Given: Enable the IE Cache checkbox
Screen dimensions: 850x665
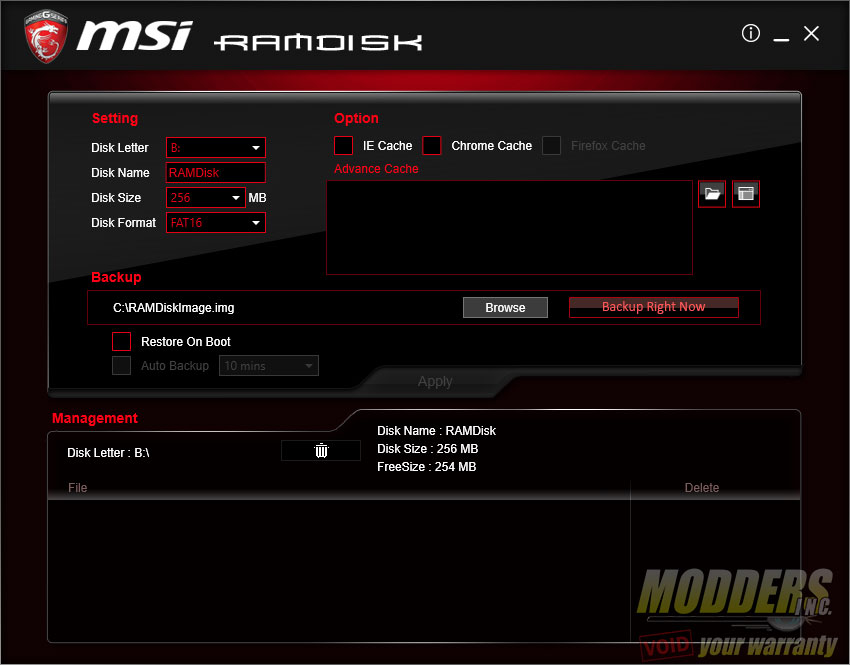Looking at the screenshot, I should click(344, 146).
